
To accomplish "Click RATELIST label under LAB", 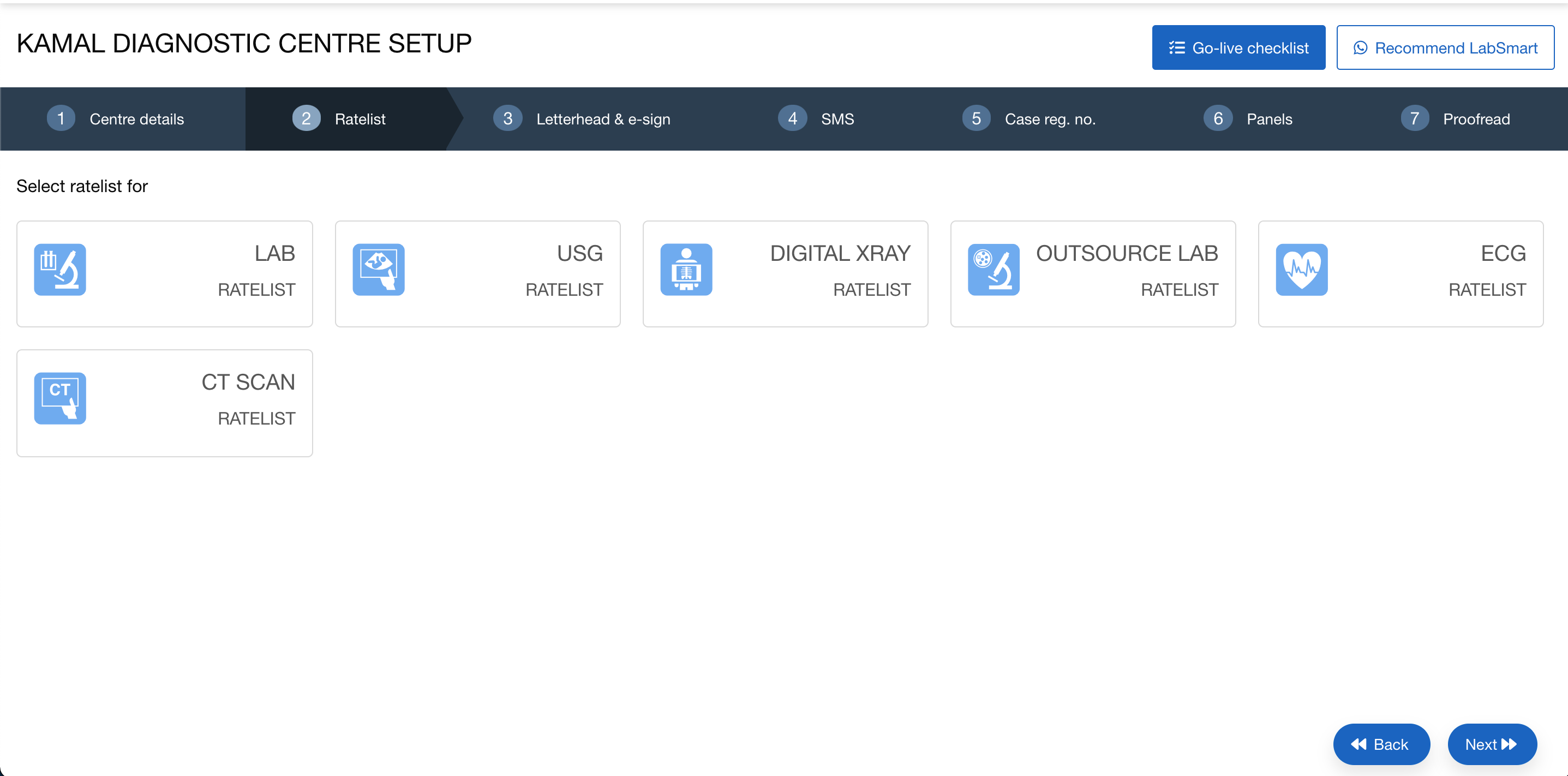I will 256,290.
